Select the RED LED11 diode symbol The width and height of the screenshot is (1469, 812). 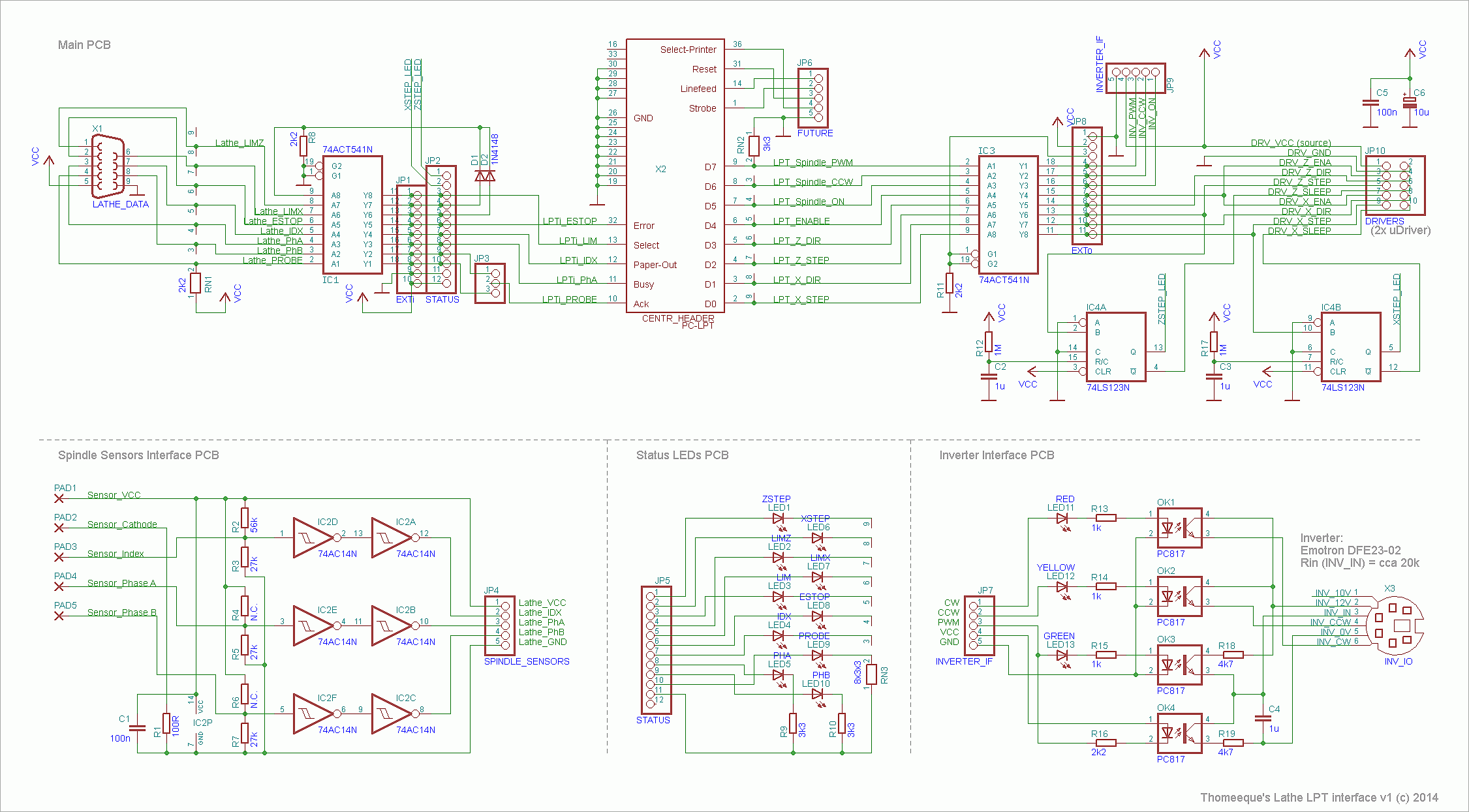1062,519
